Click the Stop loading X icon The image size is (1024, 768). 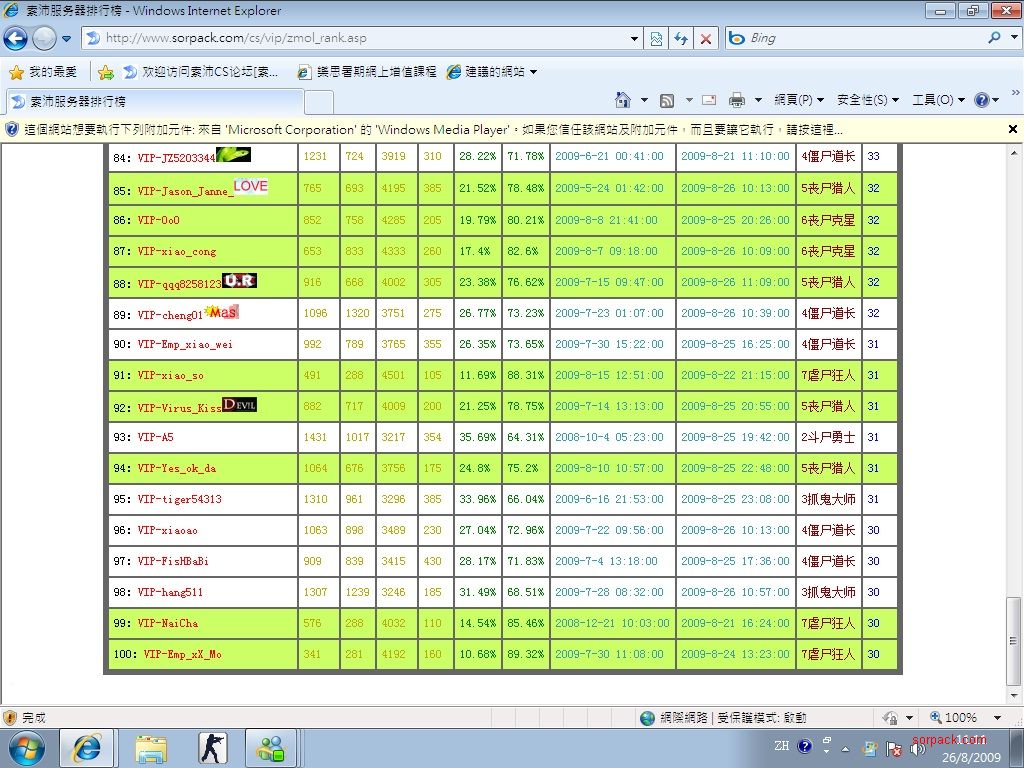tap(706, 38)
